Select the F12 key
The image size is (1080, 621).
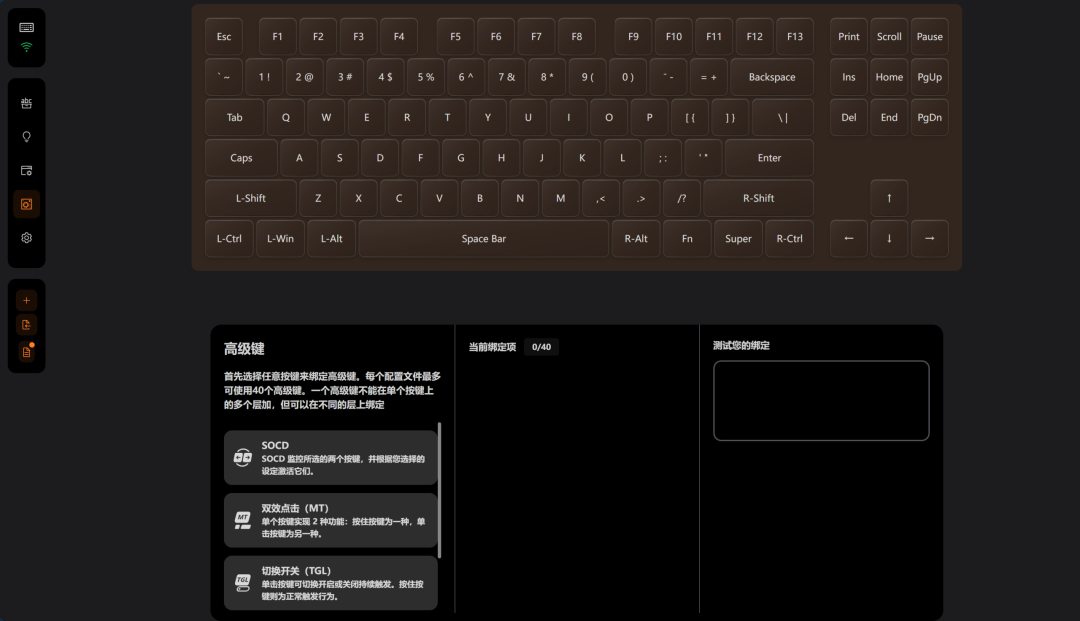pos(754,36)
